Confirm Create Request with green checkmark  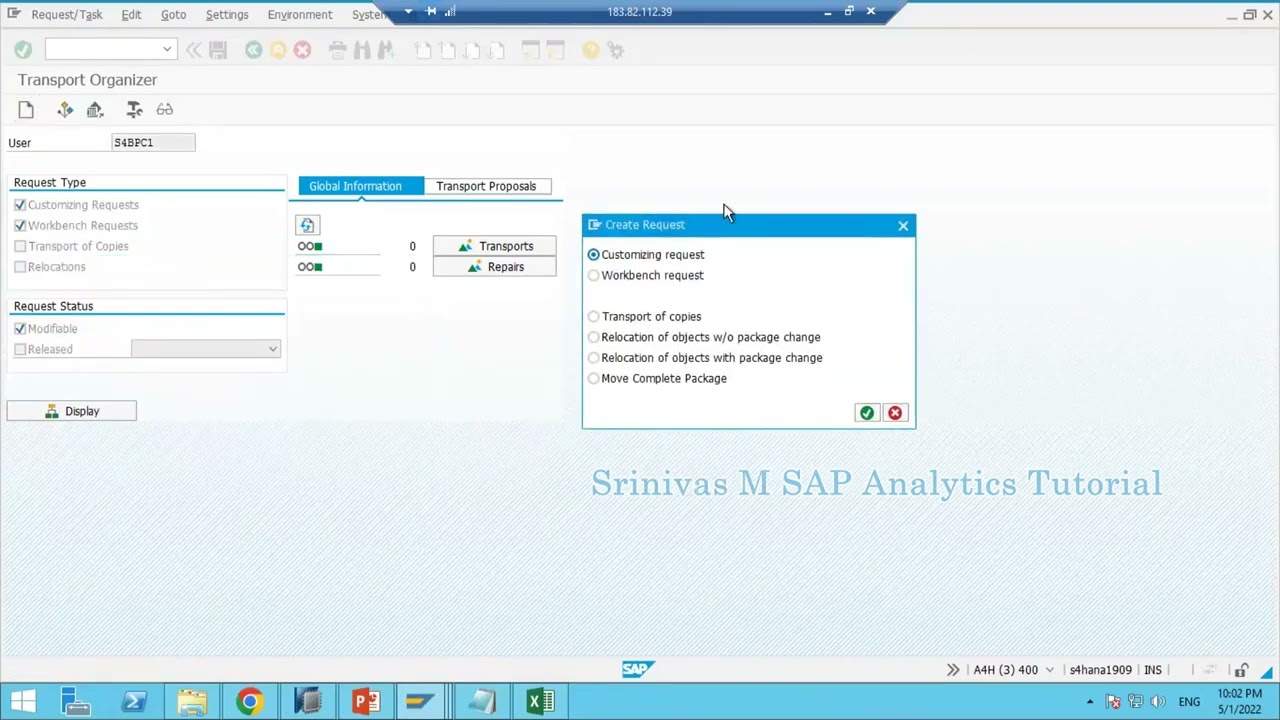click(x=867, y=413)
